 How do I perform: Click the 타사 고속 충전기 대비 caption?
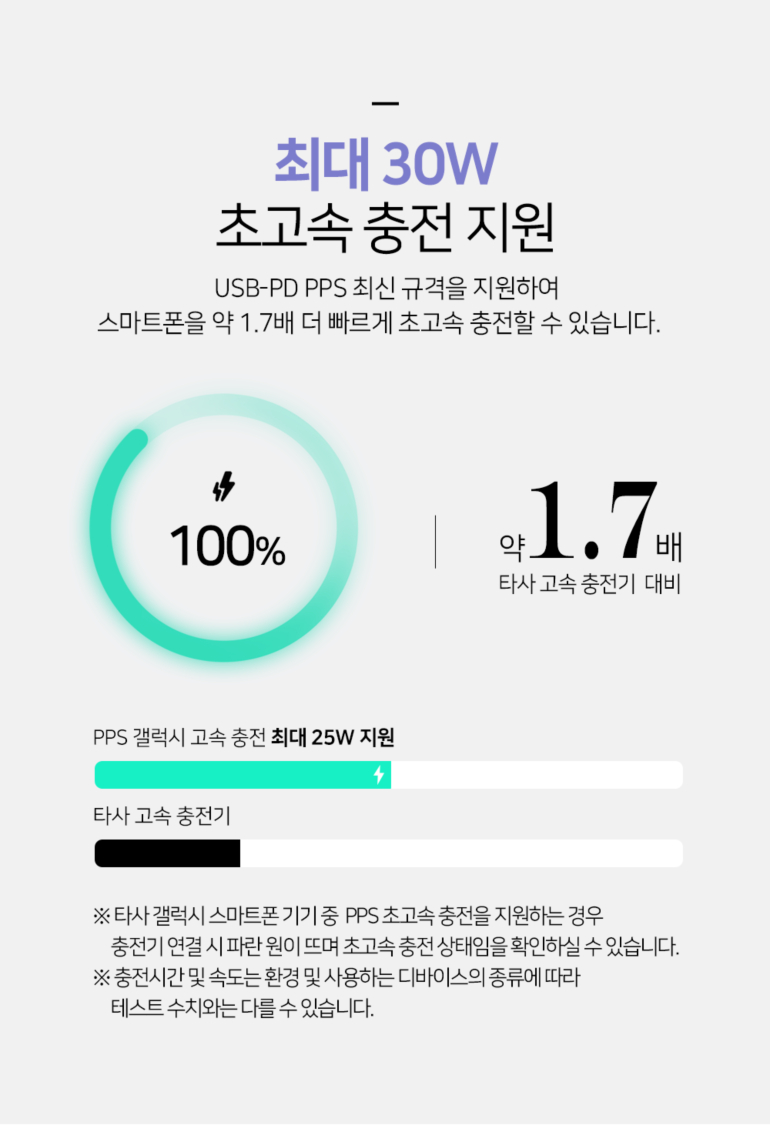(x=589, y=585)
